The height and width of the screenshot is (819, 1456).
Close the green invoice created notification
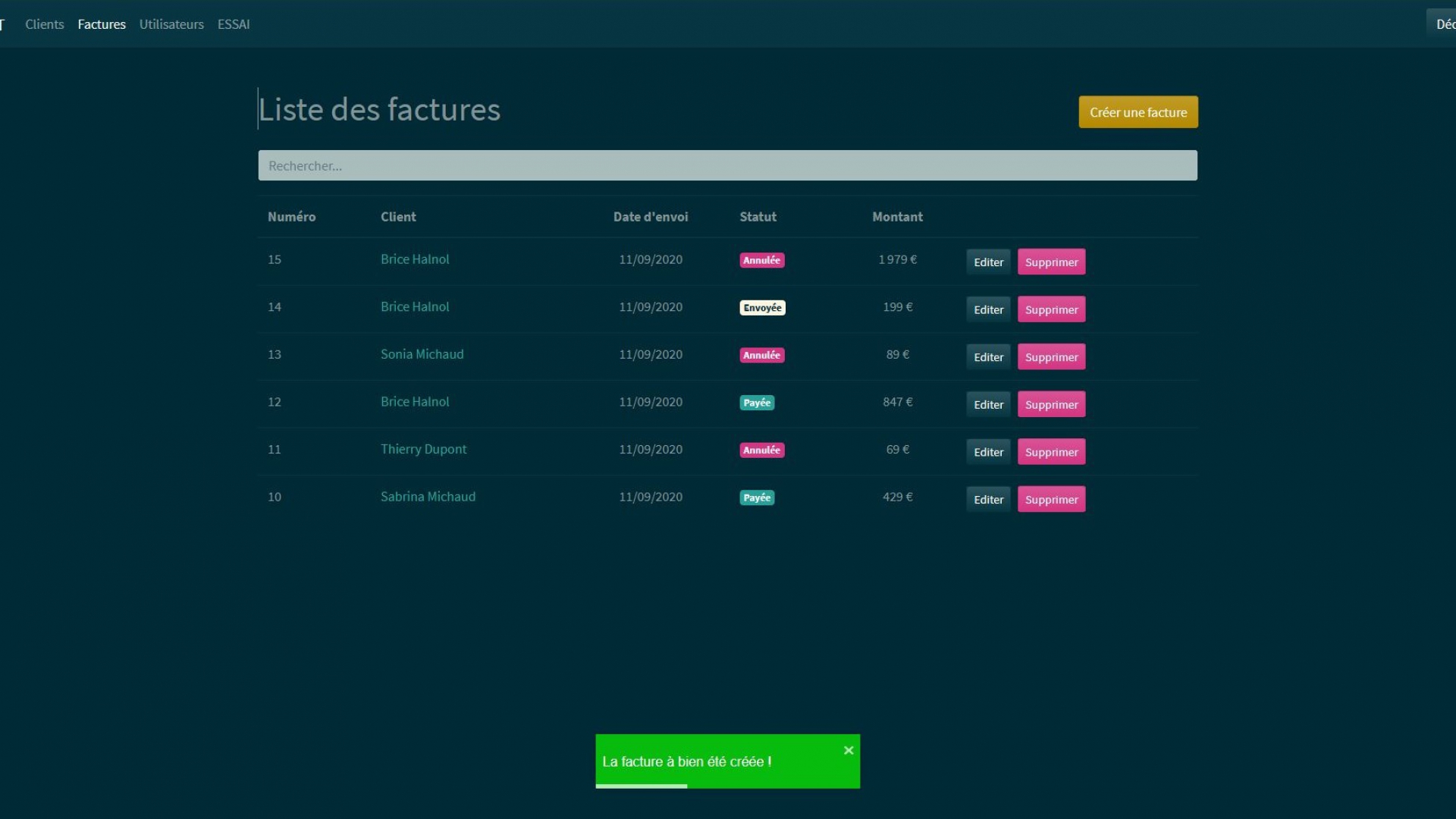click(x=849, y=750)
